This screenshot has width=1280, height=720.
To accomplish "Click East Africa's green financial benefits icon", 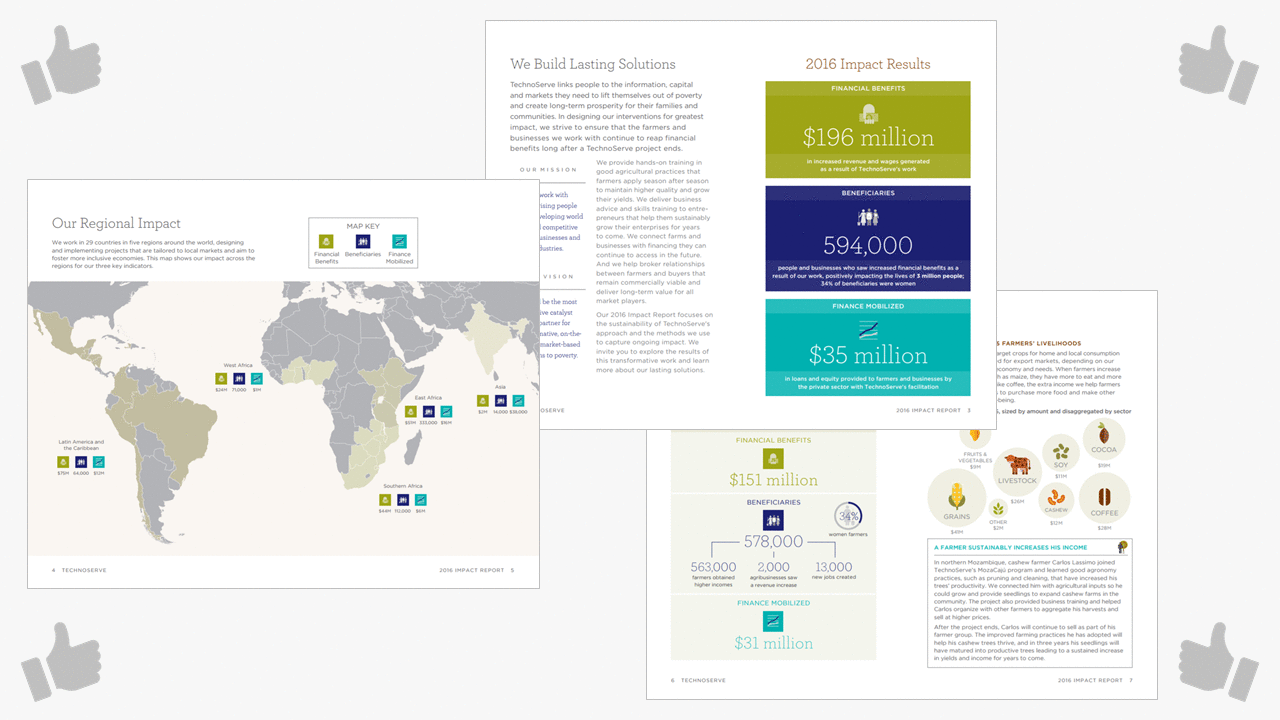I will [410, 411].
